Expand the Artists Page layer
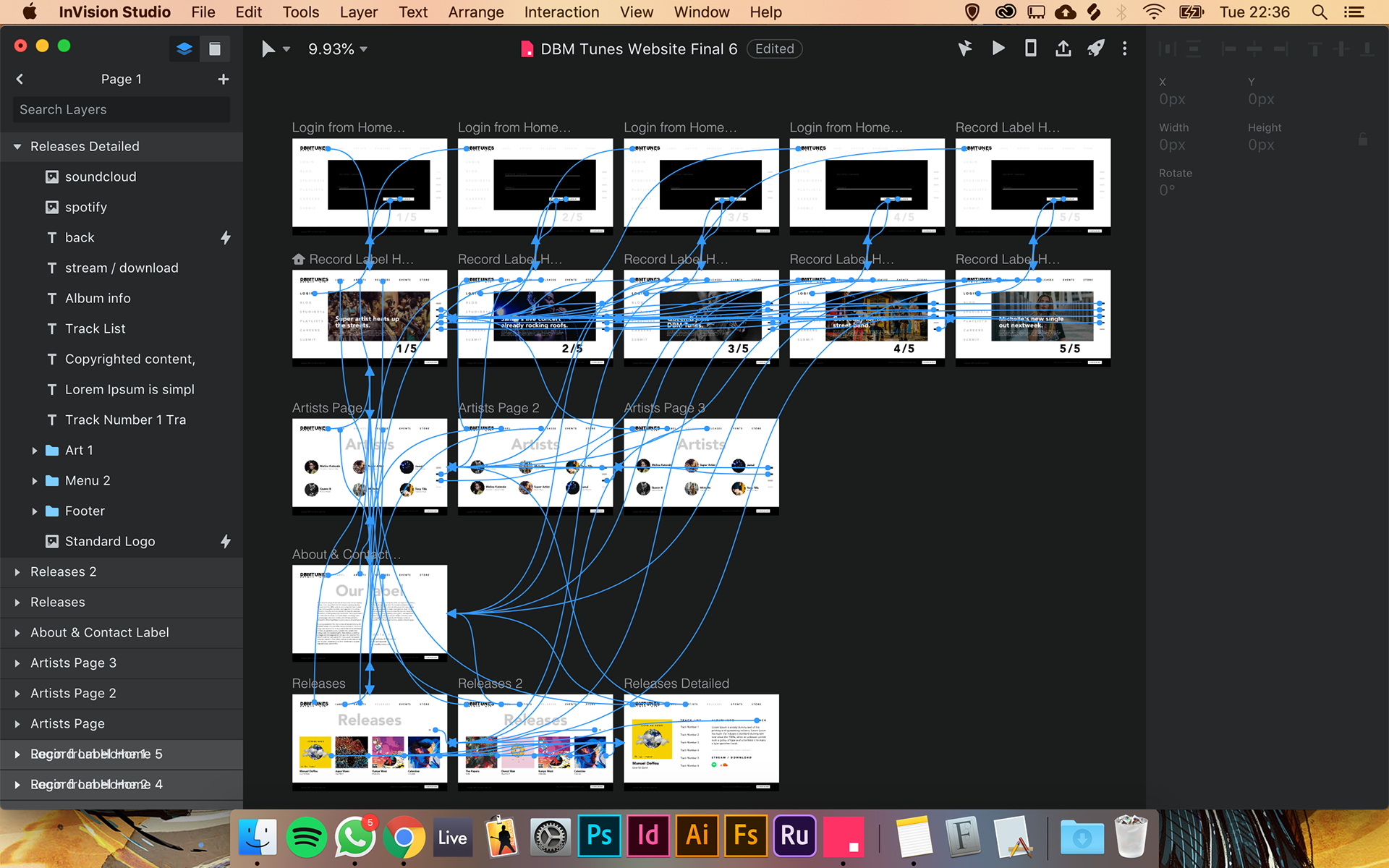Screen dimensions: 1389x868 [17, 724]
